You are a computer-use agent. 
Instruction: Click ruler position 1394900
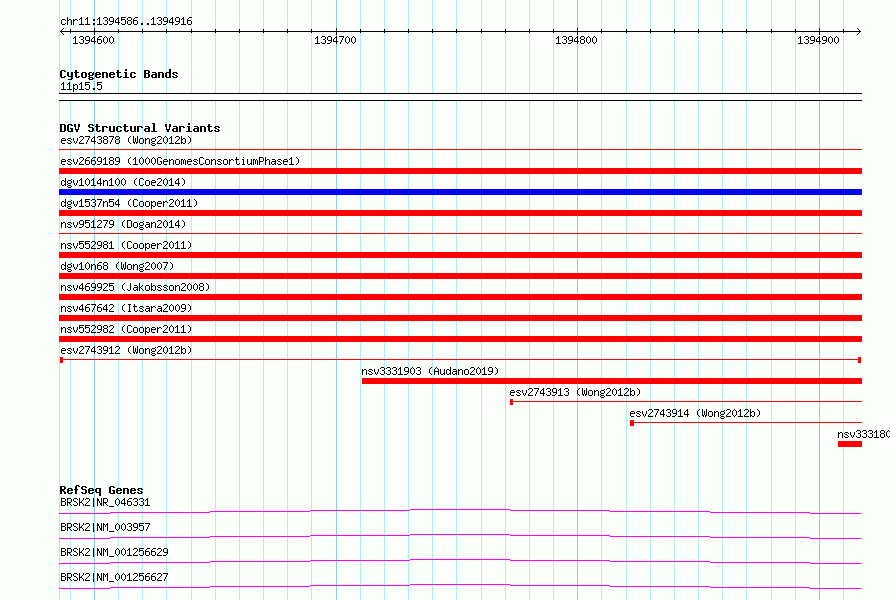click(x=818, y=40)
